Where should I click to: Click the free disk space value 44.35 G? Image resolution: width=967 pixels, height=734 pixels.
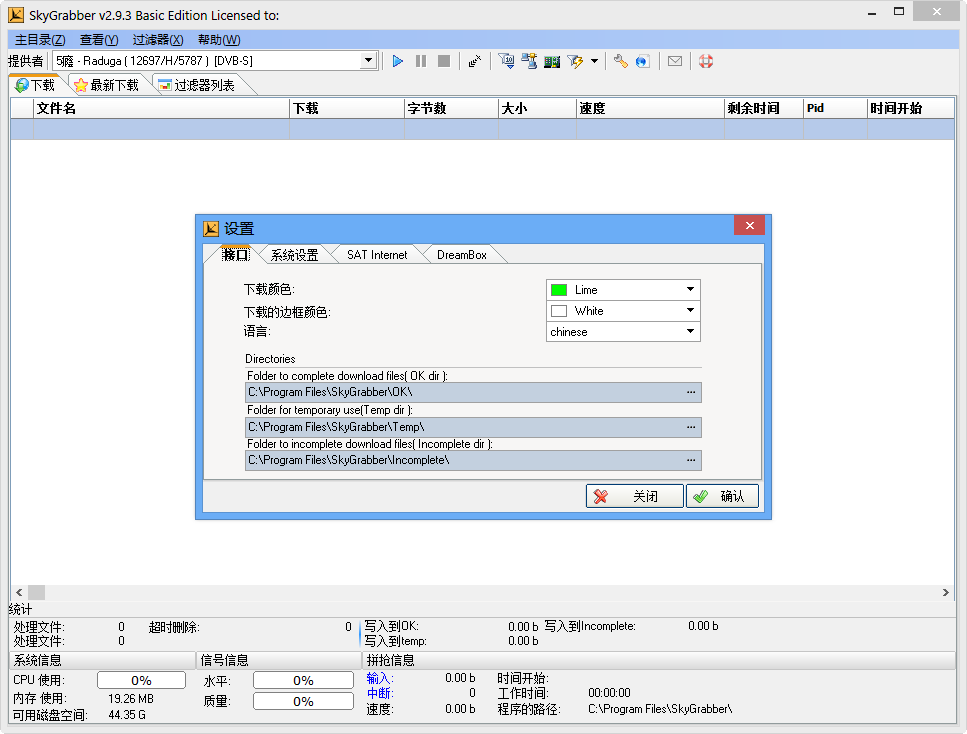point(127,715)
